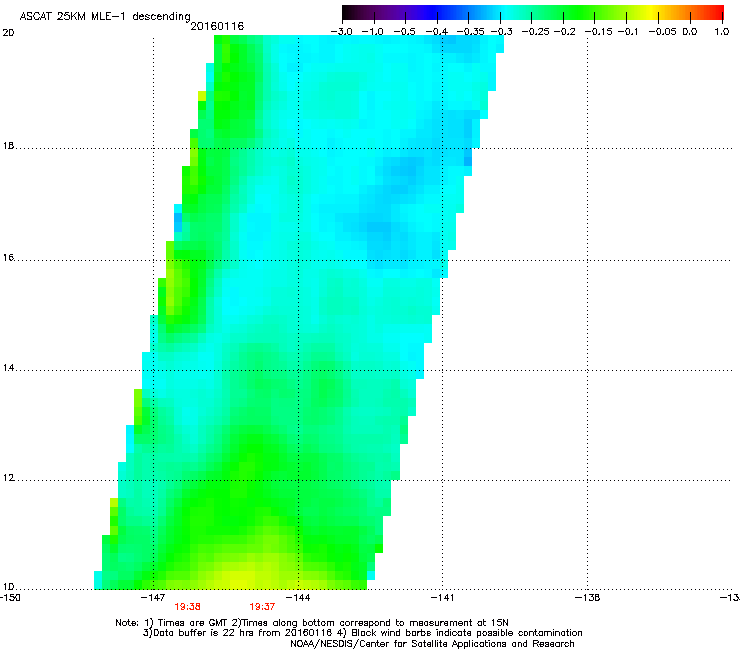Click the '-0.2' color scale label
740x650 pixels.
pyautogui.click(x=565, y=32)
